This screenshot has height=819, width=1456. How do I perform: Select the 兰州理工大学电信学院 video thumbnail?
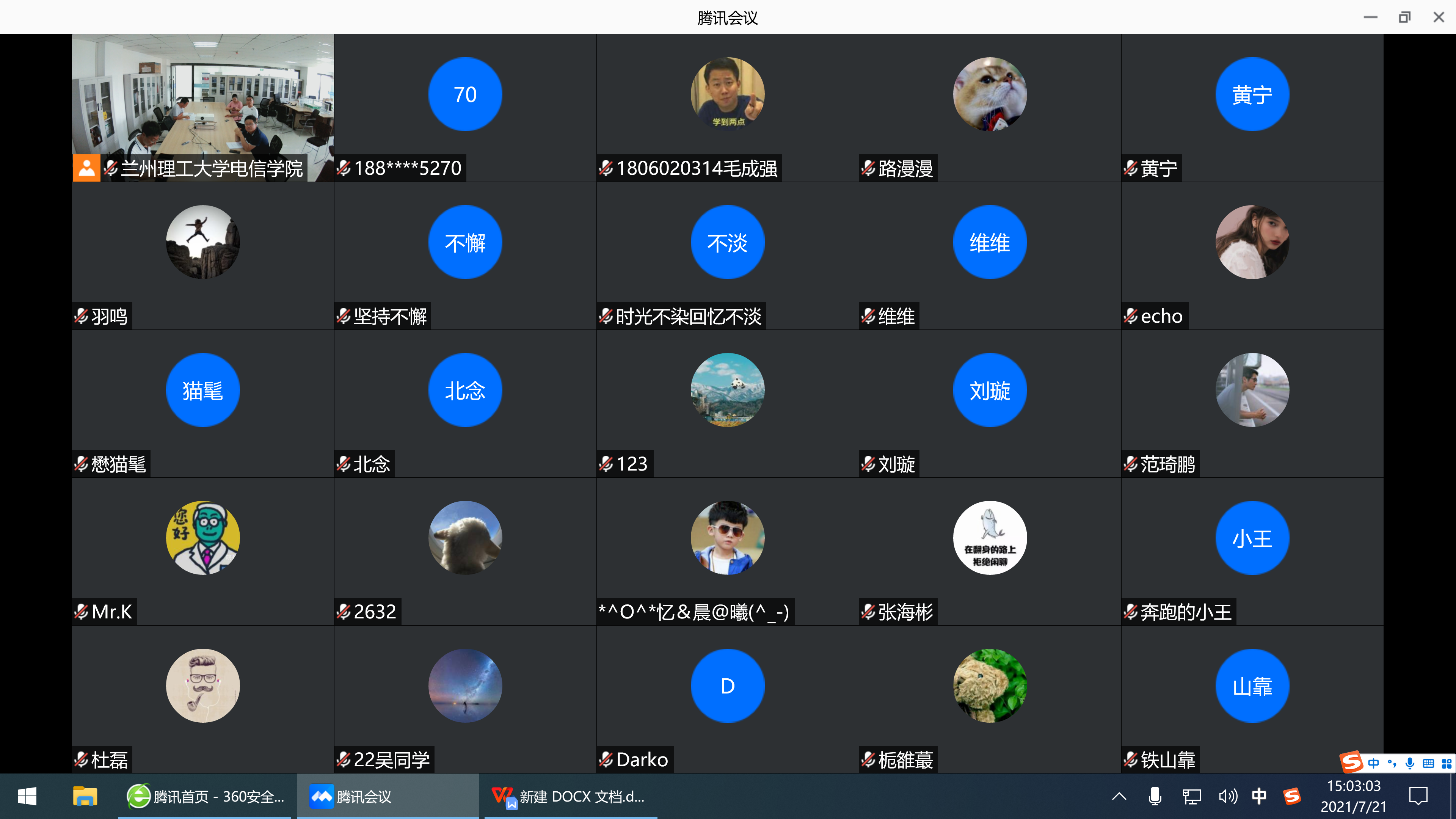202,96
